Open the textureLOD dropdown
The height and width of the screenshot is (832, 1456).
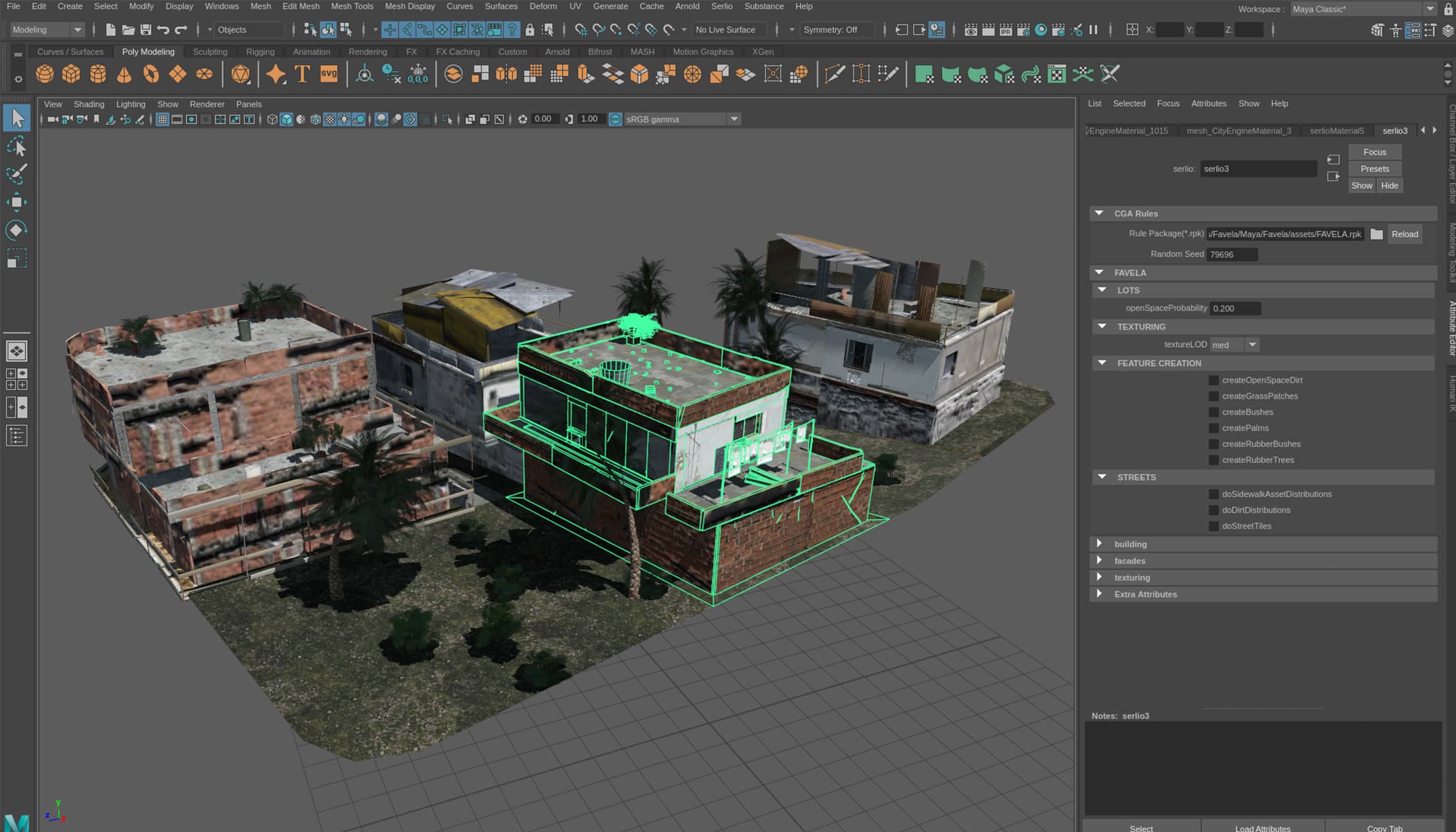(x=1252, y=344)
